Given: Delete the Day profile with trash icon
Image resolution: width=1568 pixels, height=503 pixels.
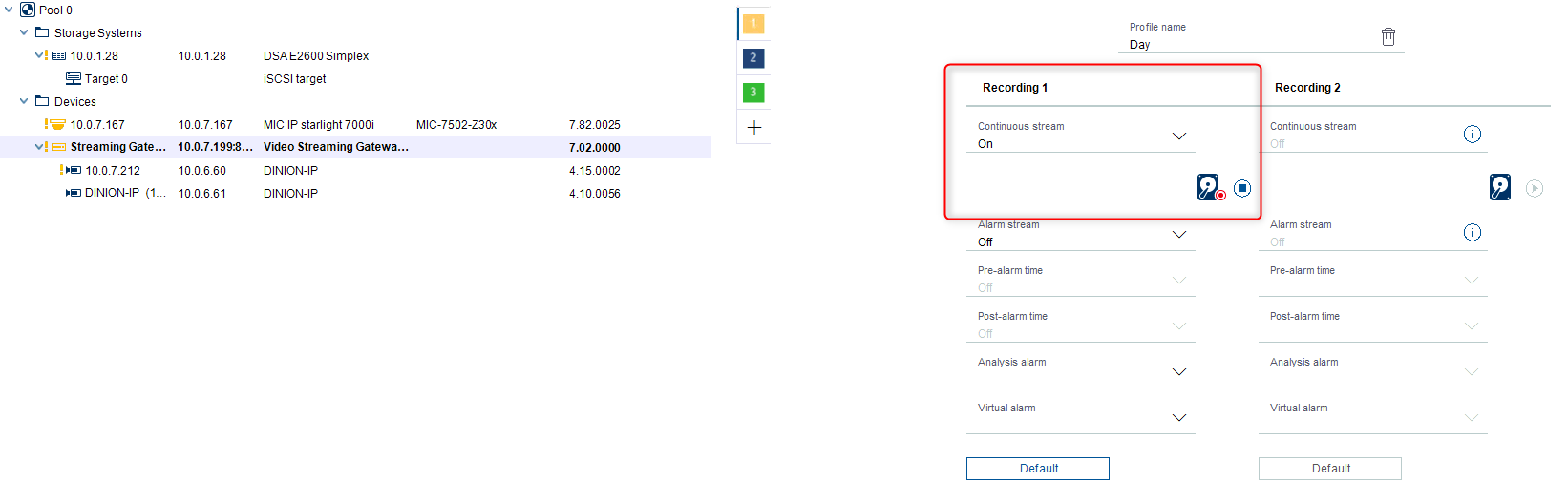Looking at the screenshot, I should tap(1388, 36).
